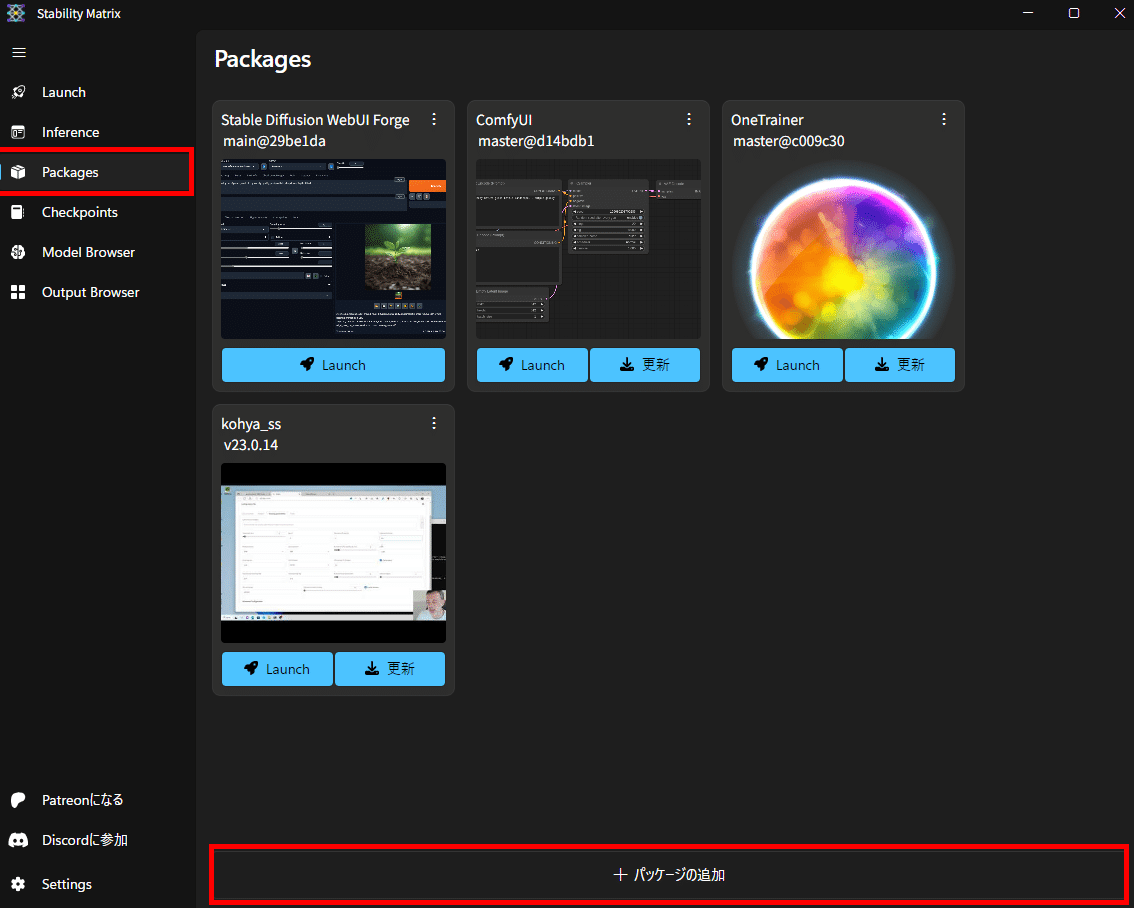Click the OneTrainer card title
This screenshot has height=908, width=1134.
767,120
